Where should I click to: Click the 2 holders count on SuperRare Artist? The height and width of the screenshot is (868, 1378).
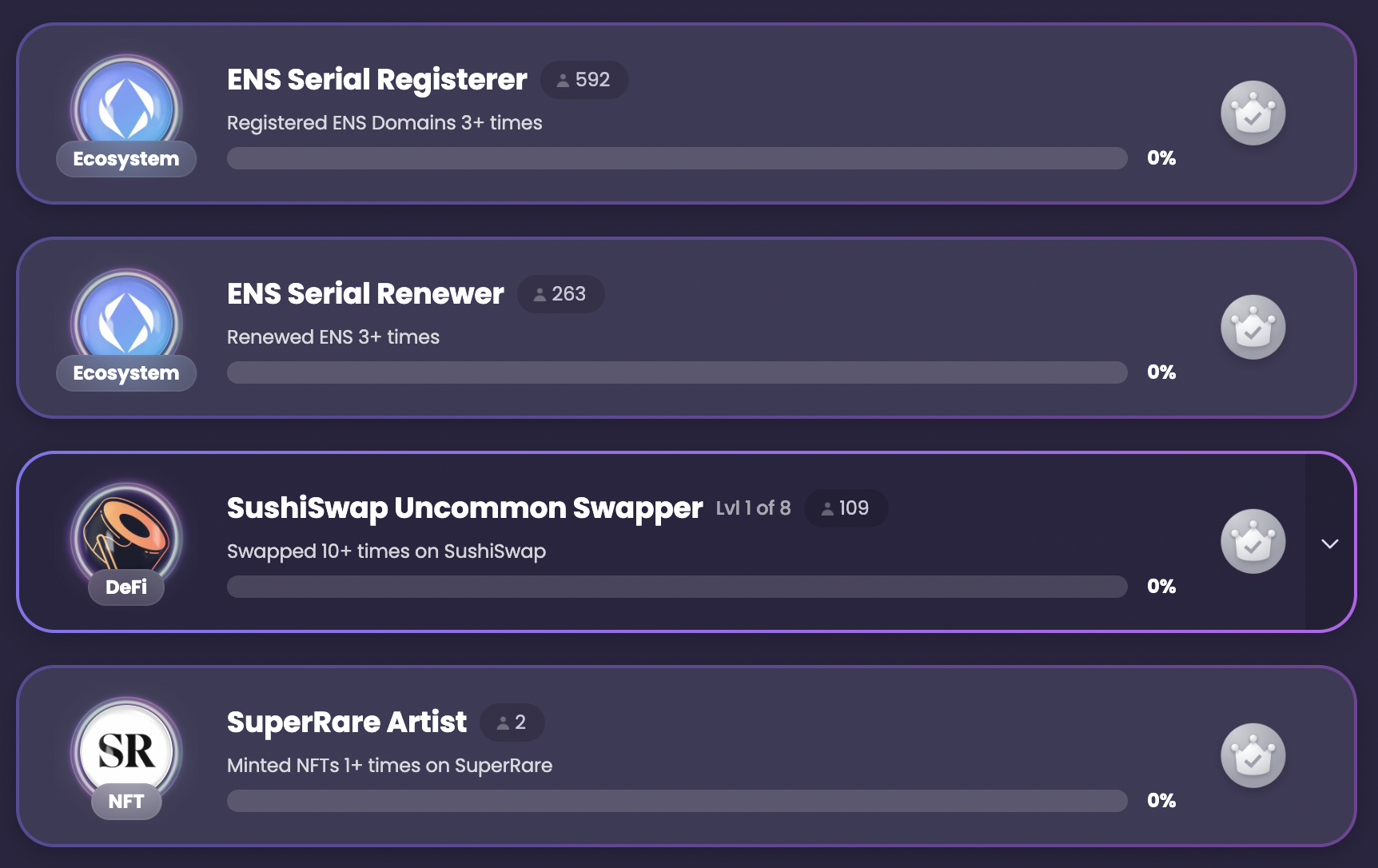512,723
